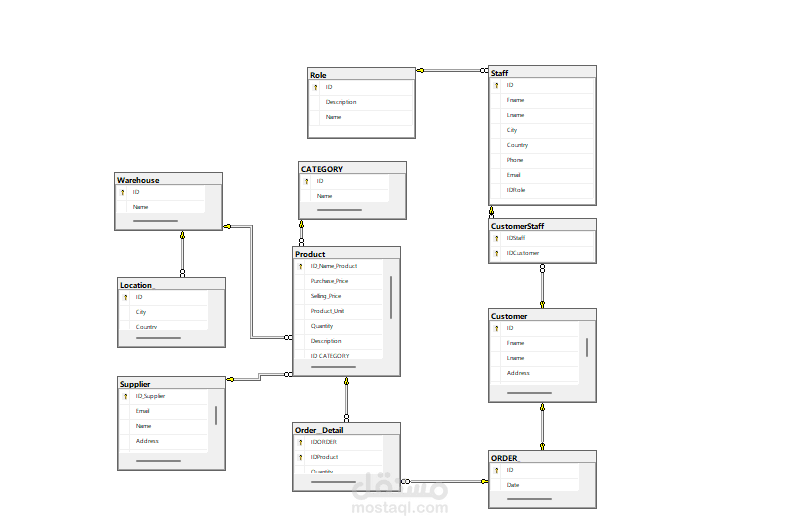Select the Name column in Role table
This screenshot has height=527, width=801.
[x=361, y=117]
